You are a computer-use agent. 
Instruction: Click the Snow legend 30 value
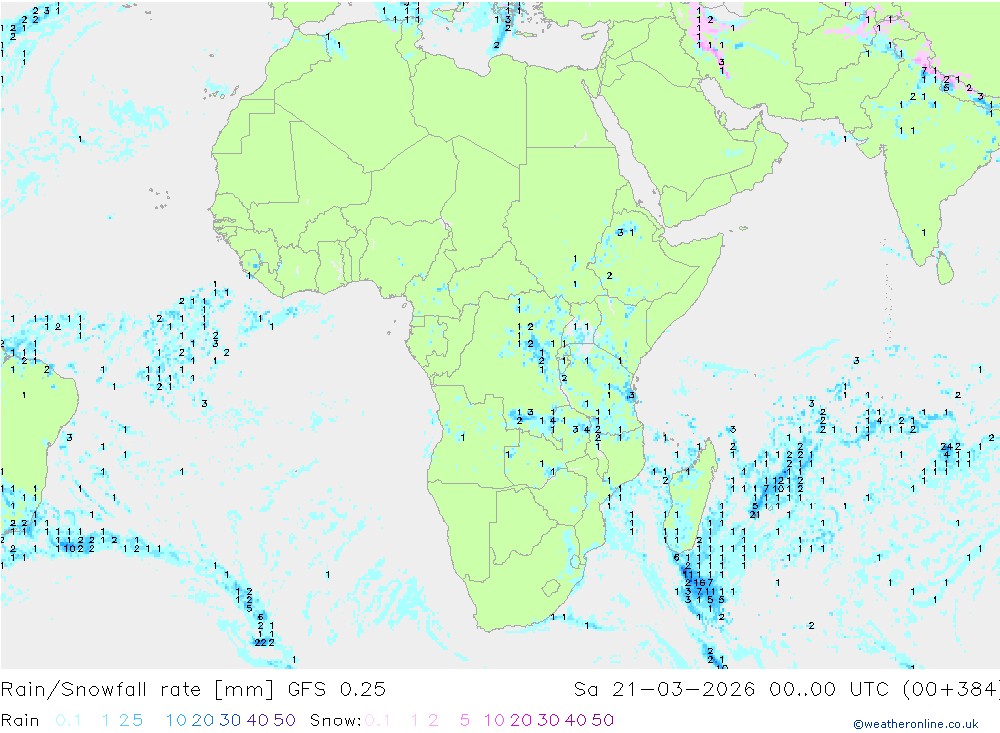tap(548, 720)
